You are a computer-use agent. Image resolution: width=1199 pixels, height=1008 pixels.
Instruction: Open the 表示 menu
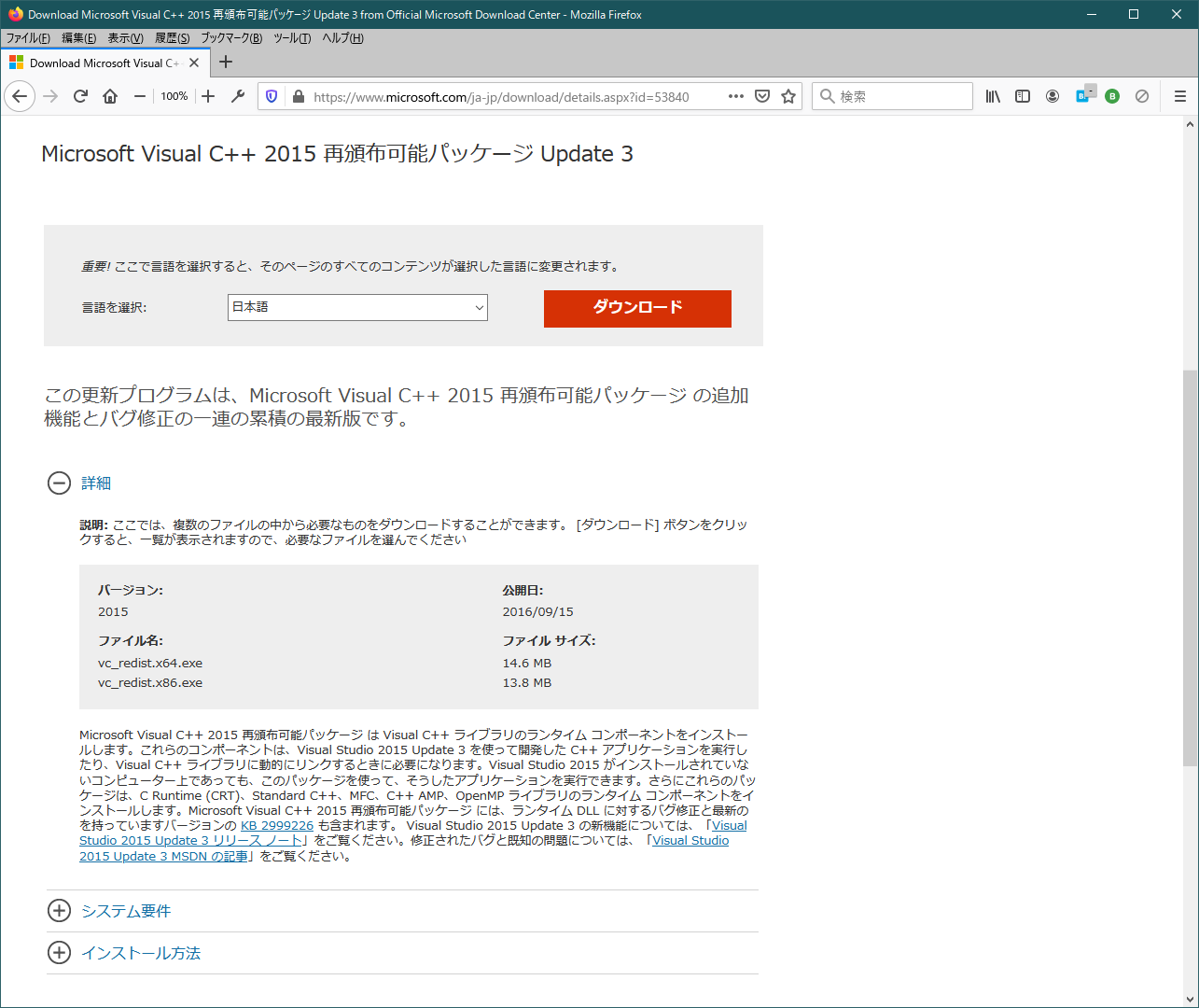click(125, 38)
